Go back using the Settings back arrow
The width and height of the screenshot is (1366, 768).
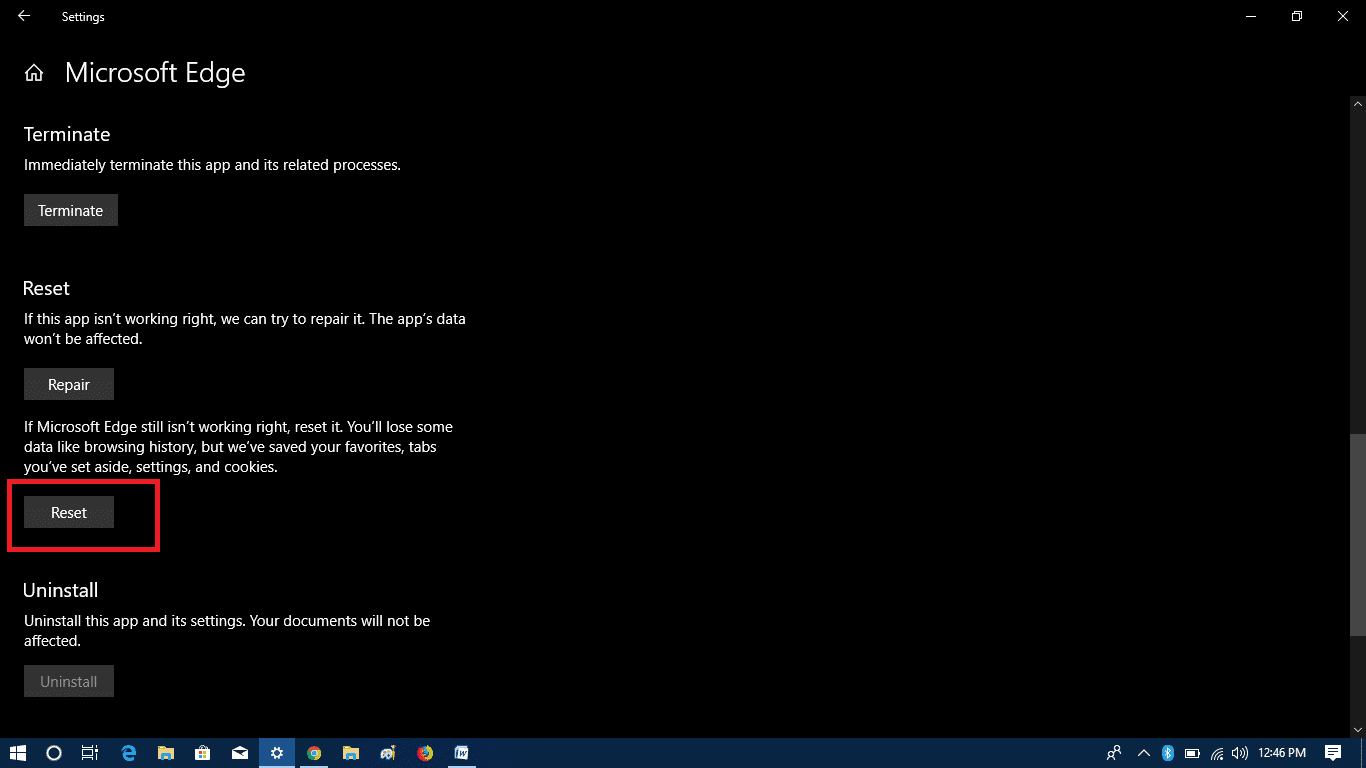[23, 16]
